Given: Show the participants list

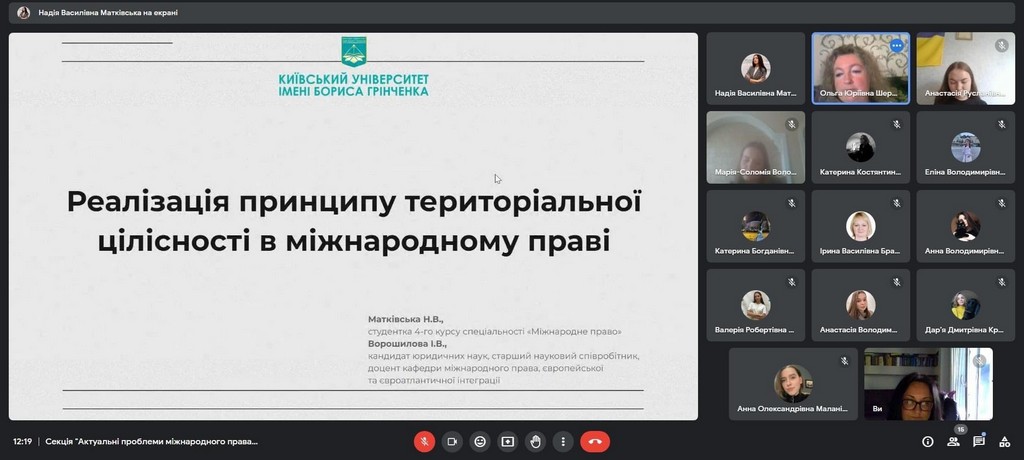Looking at the screenshot, I should pos(953,441).
